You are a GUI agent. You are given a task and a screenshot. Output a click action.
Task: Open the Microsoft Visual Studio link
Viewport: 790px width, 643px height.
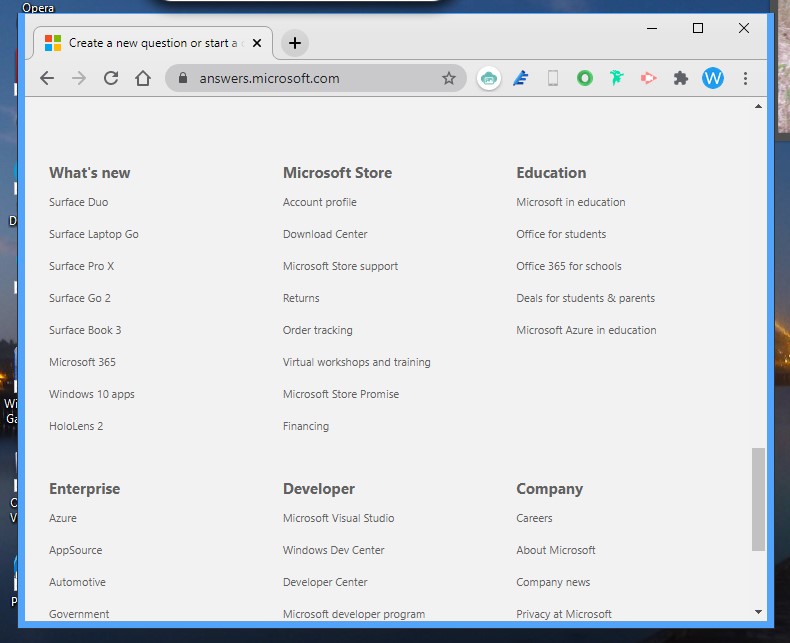pos(339,518)
